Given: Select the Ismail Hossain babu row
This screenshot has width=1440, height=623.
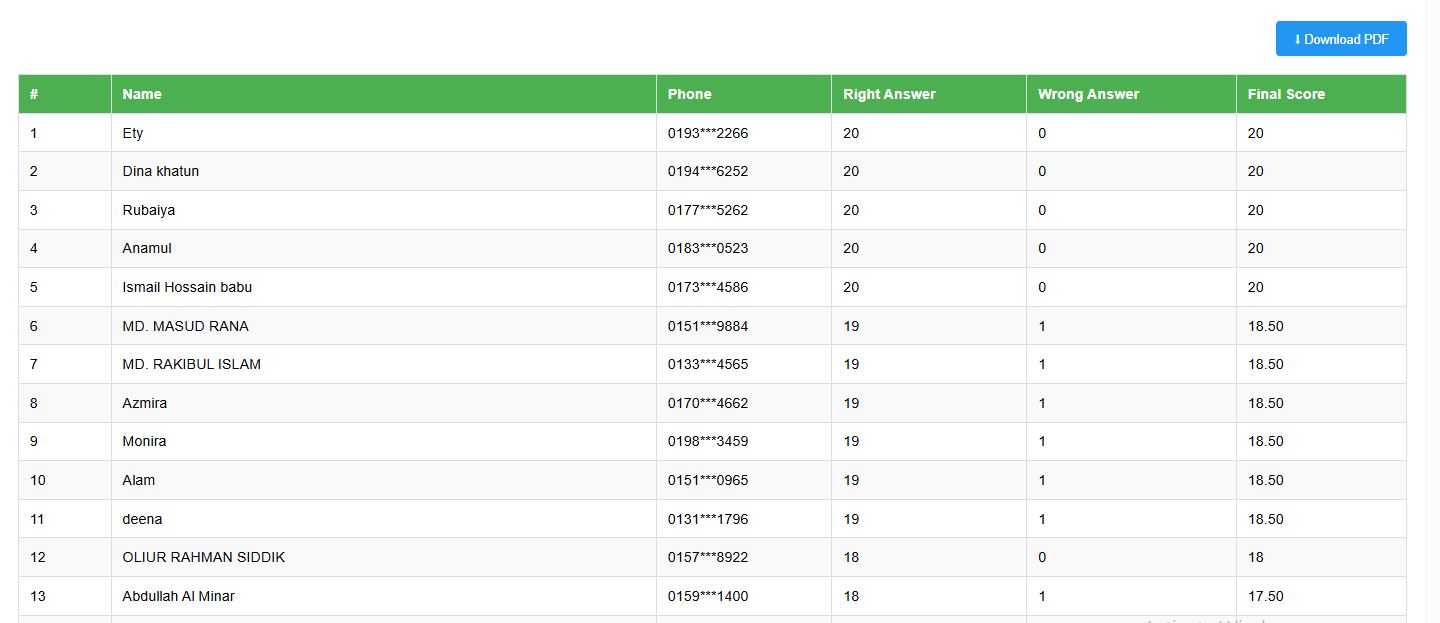Looking at the screenshot, I should click(187, 287).
